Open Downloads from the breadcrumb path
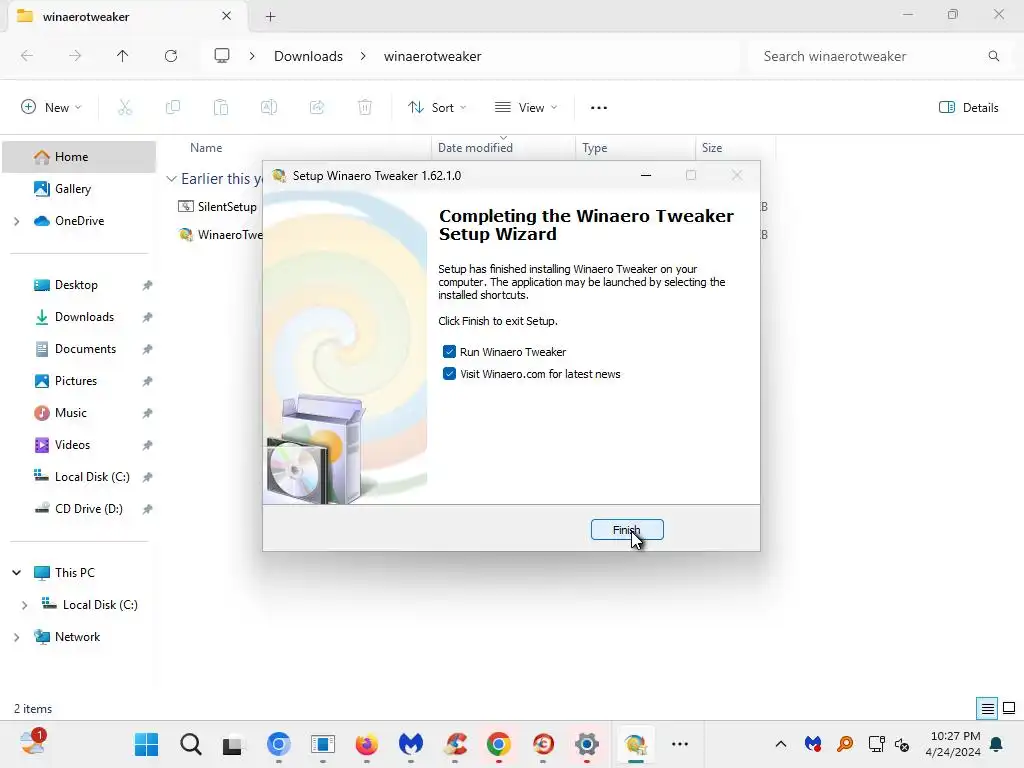 tap(308, 56)
